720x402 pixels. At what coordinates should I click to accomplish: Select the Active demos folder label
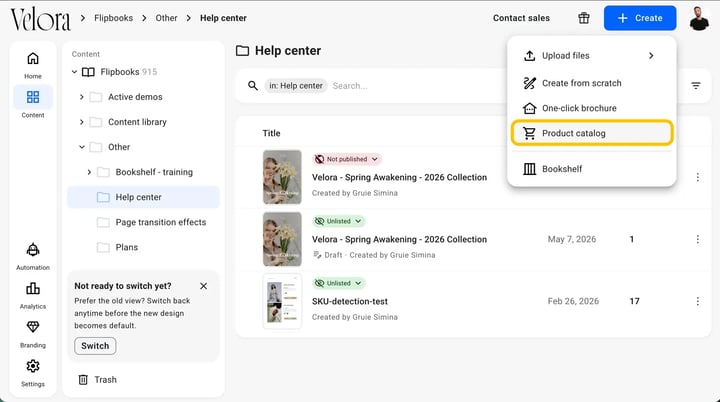pyautogui.click(x=135, y=97)
